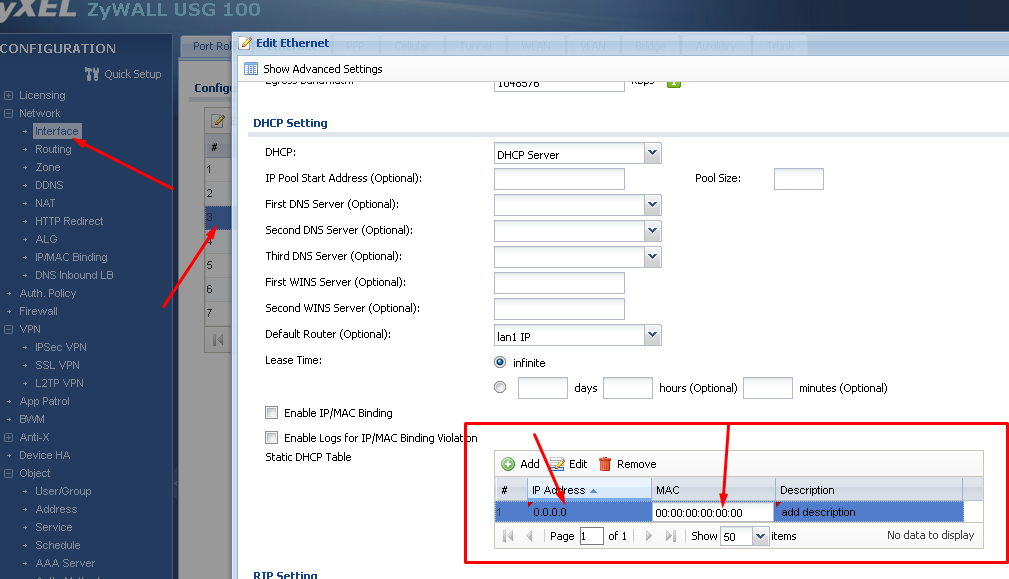This screenshot has height=579, width=1009.
Task: Go to first page of DHCP table
Action: point(508,536)
